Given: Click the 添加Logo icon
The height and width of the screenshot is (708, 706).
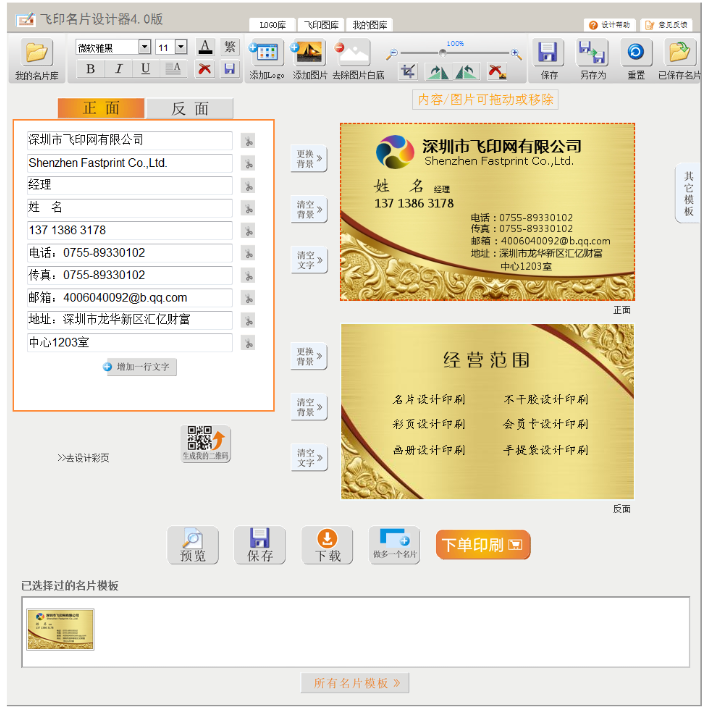Looking at the screenshot, I should click(x=265, y=54).
